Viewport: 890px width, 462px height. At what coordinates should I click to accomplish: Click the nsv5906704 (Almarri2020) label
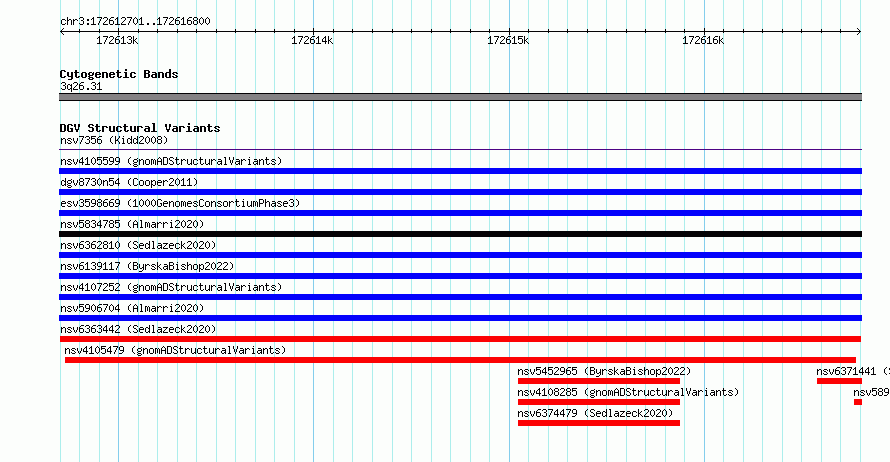pos(132,308)
